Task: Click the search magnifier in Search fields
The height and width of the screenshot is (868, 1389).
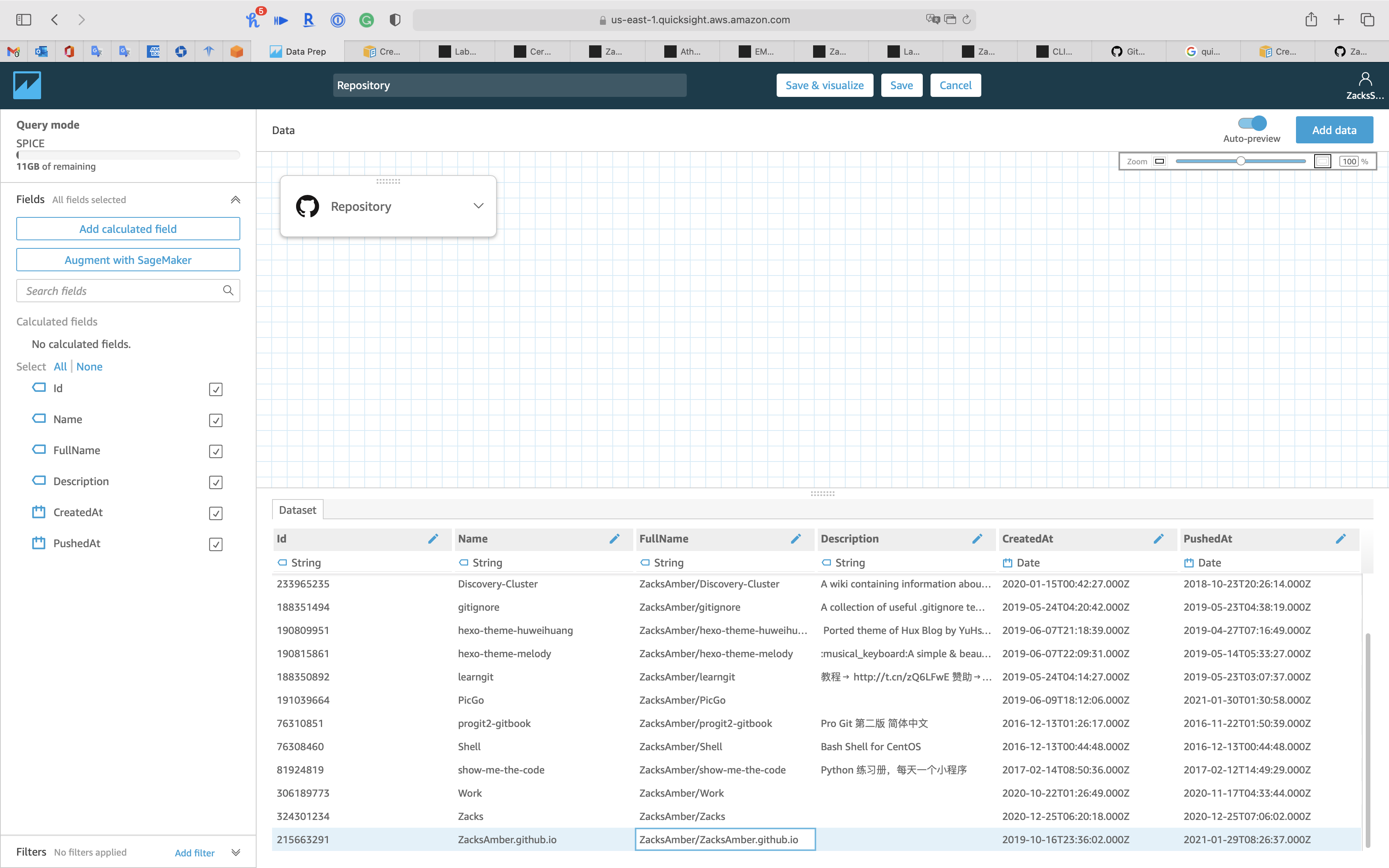Action: click(228, 291)
